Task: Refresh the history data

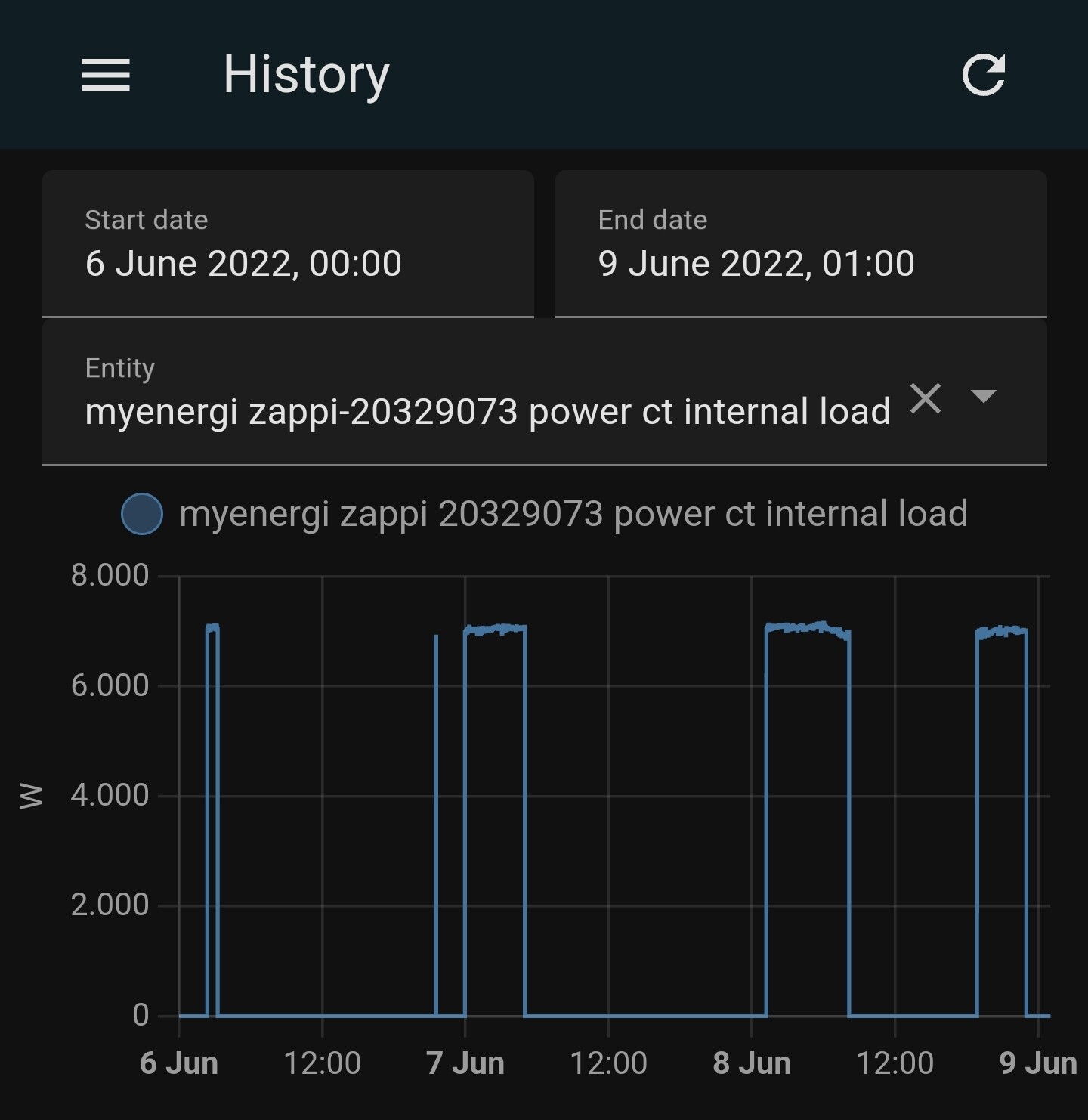Action: pos(984,73)
